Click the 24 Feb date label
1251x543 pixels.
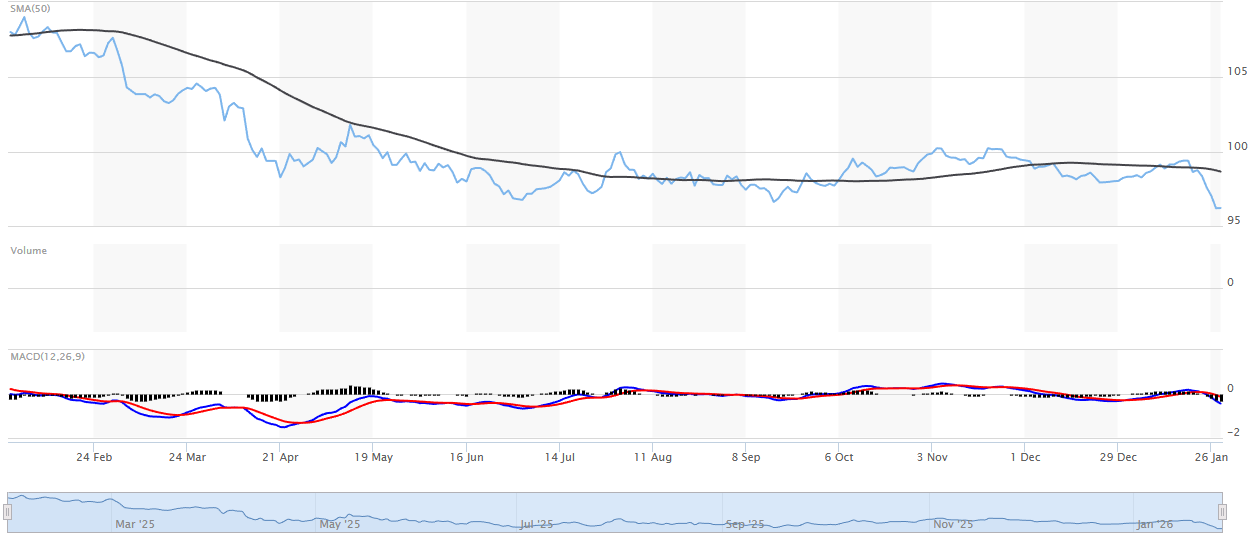(x=94, y=457)
